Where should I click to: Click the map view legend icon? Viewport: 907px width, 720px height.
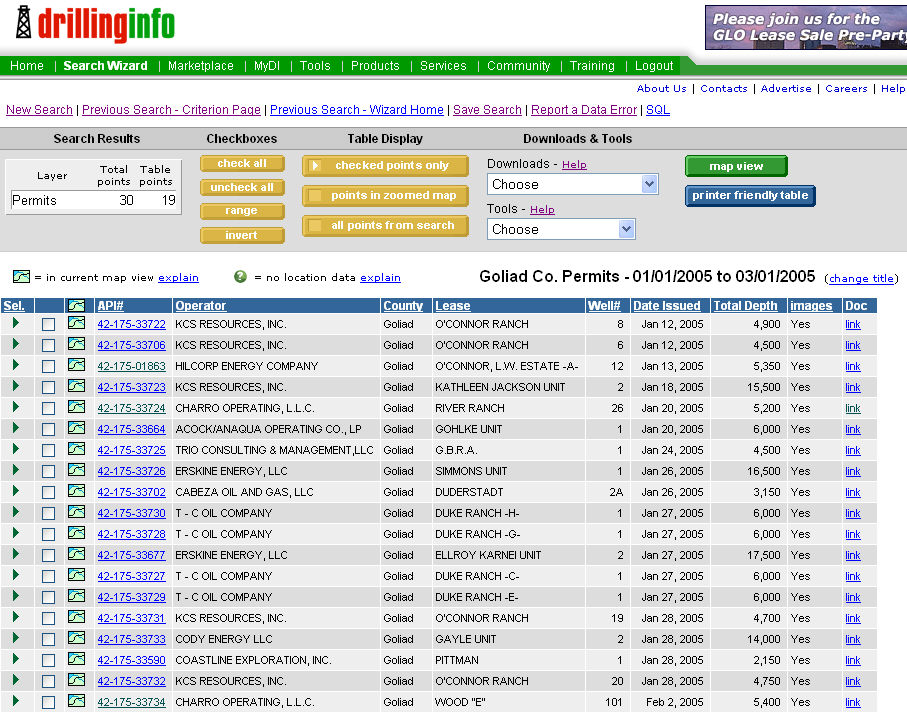21,277
